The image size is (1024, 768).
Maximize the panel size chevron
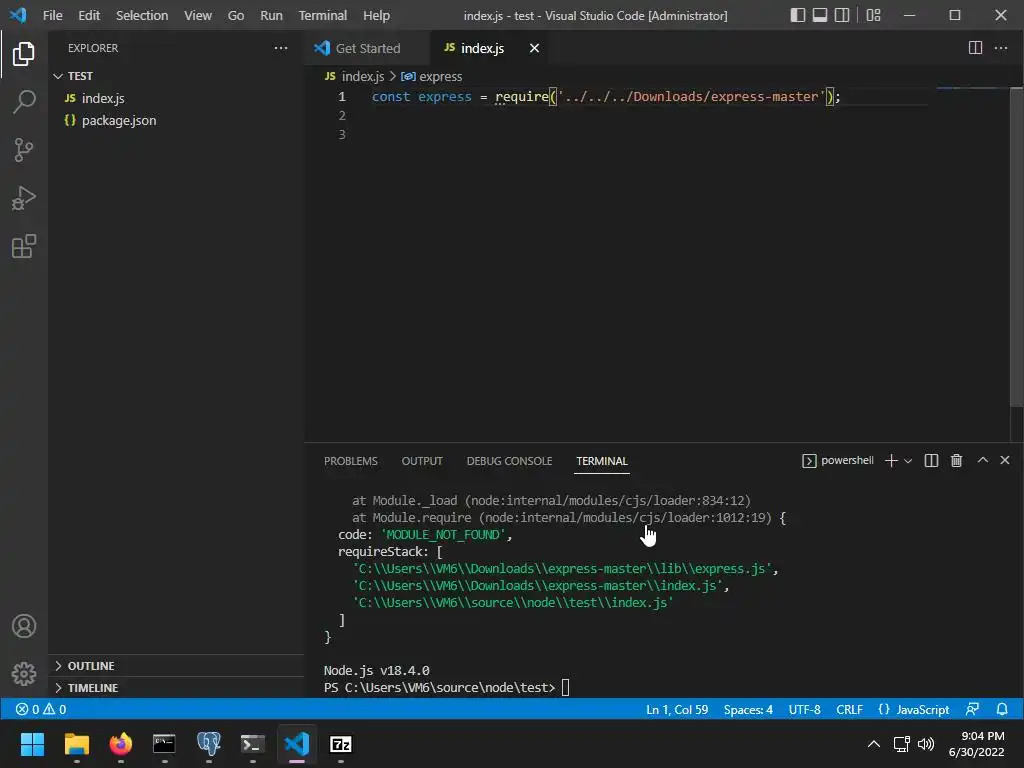point(982,460)
